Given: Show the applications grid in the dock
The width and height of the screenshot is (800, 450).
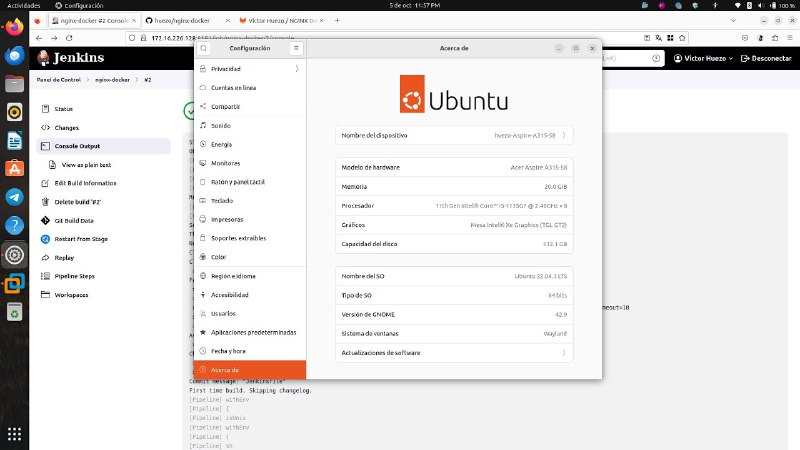Looking at the screenshot, I should point(14,434).
